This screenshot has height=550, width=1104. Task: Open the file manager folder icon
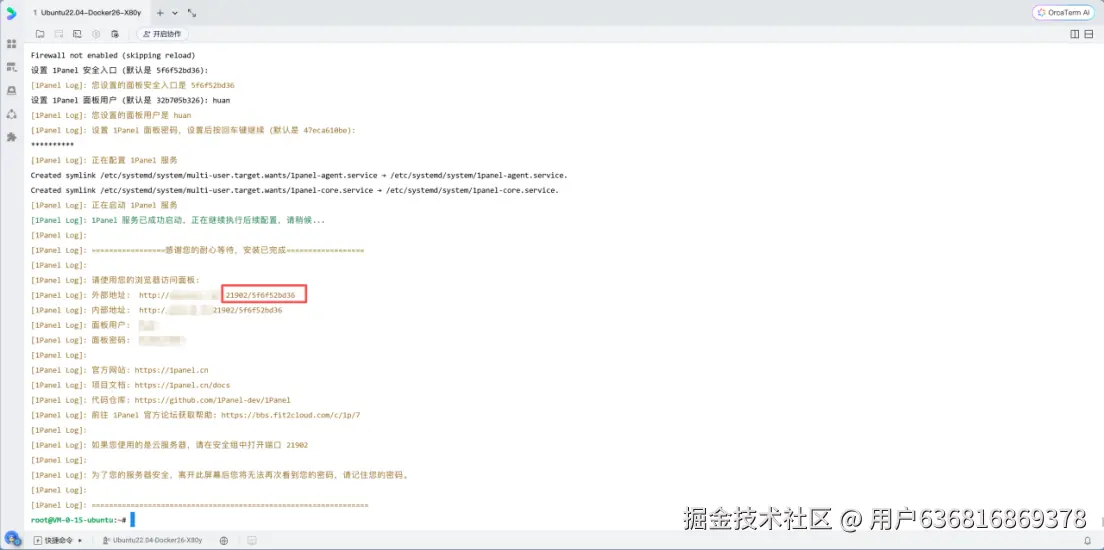(40, 34)
